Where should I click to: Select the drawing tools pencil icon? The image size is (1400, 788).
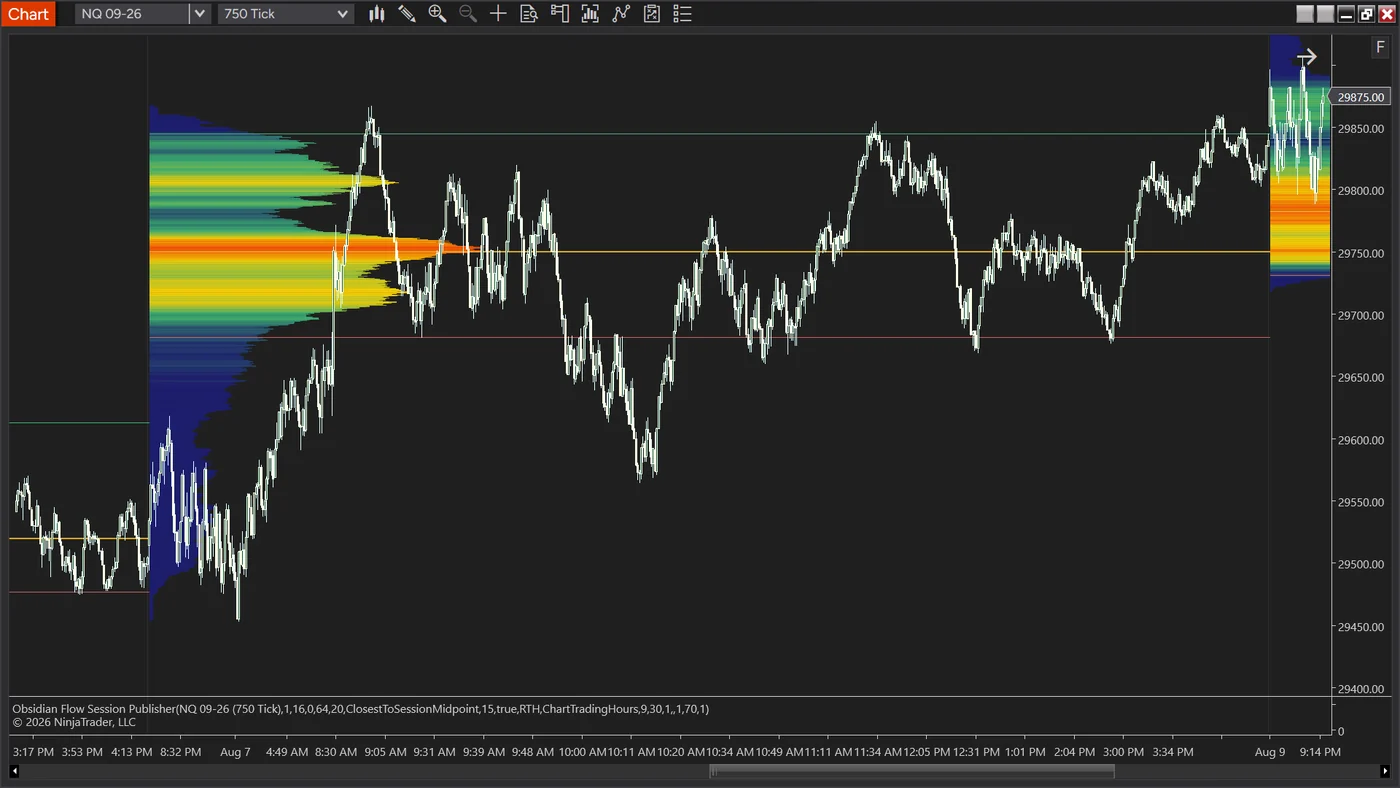[407, 14]
